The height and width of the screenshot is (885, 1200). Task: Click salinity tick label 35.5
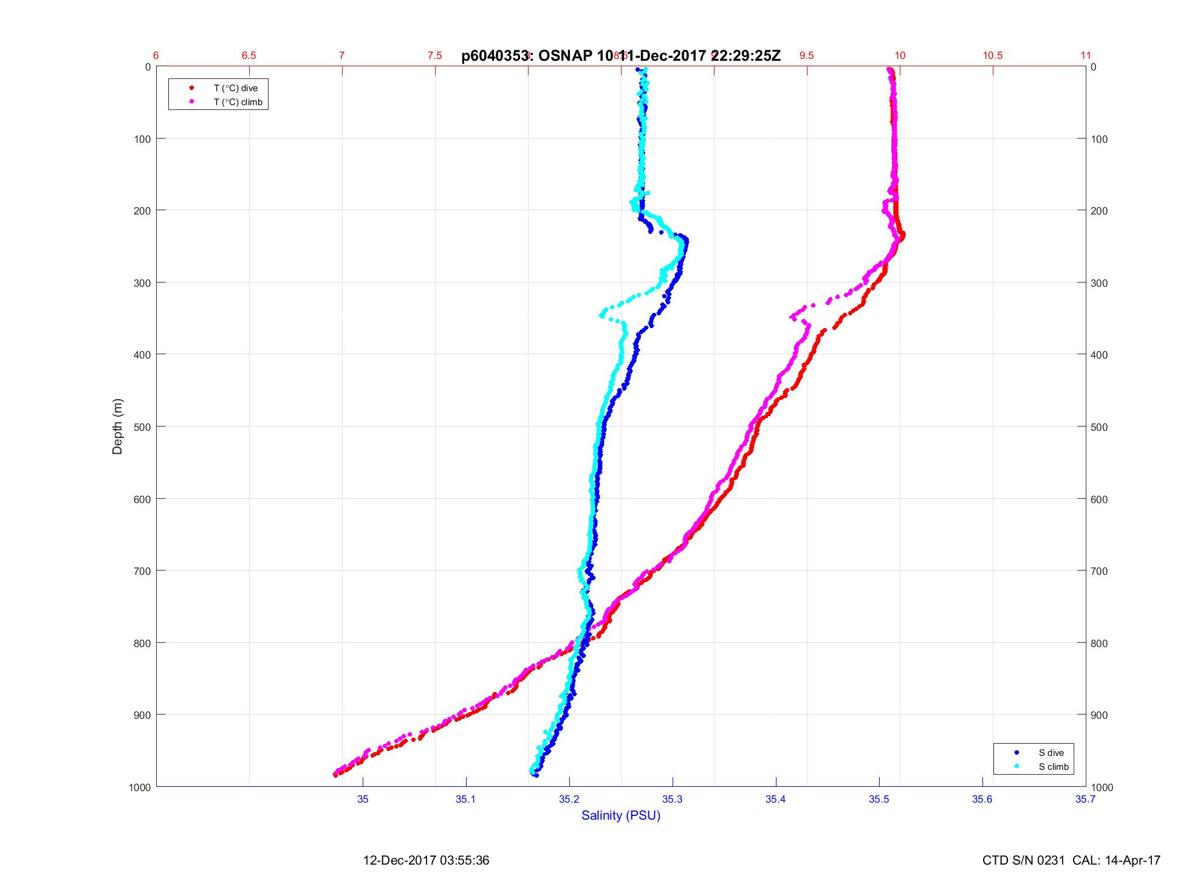[x=879, y=799]
